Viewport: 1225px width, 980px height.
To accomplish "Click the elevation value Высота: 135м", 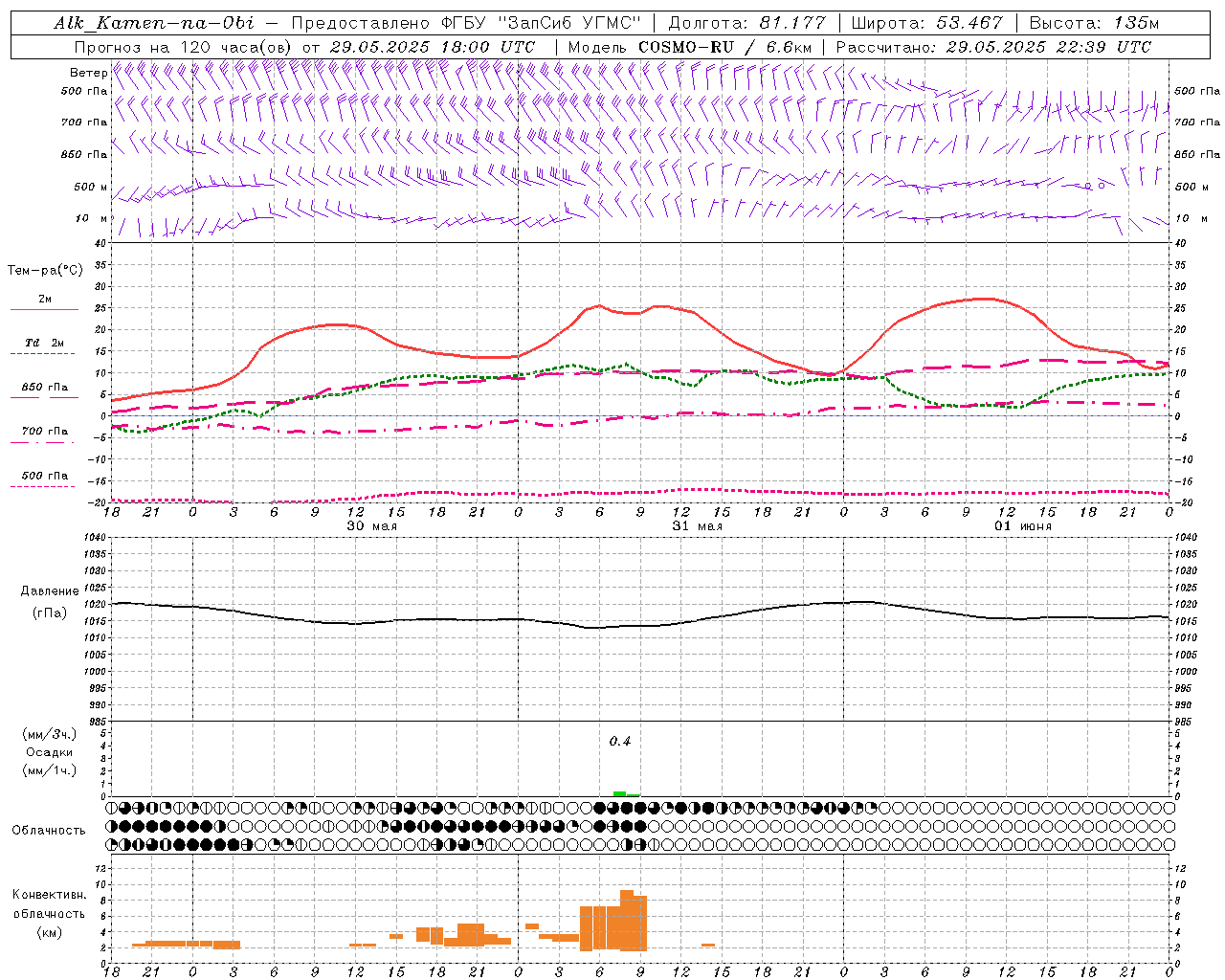I will click(1095, 23).
